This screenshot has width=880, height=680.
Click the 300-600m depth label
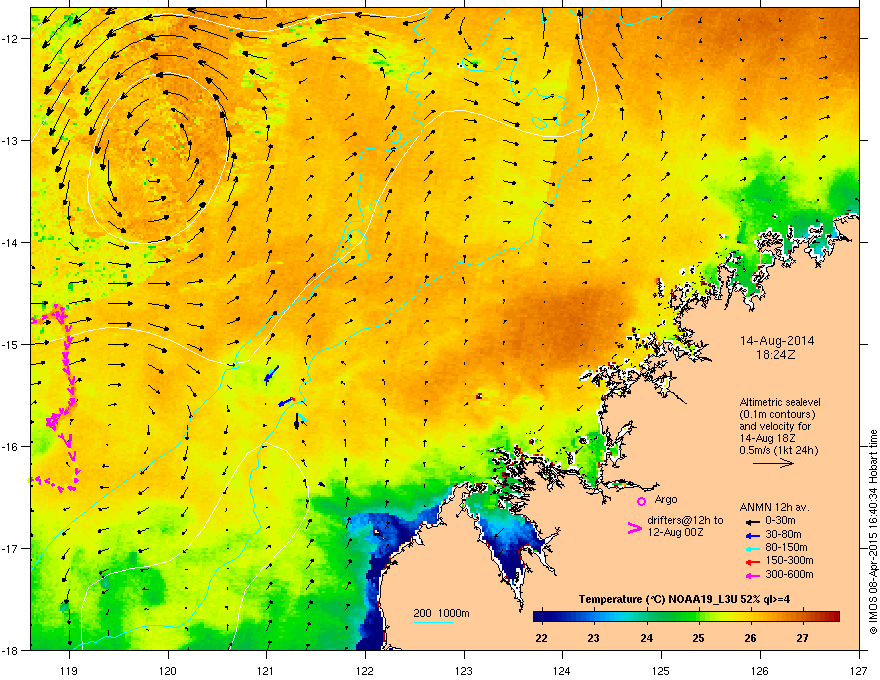[789, 575]
